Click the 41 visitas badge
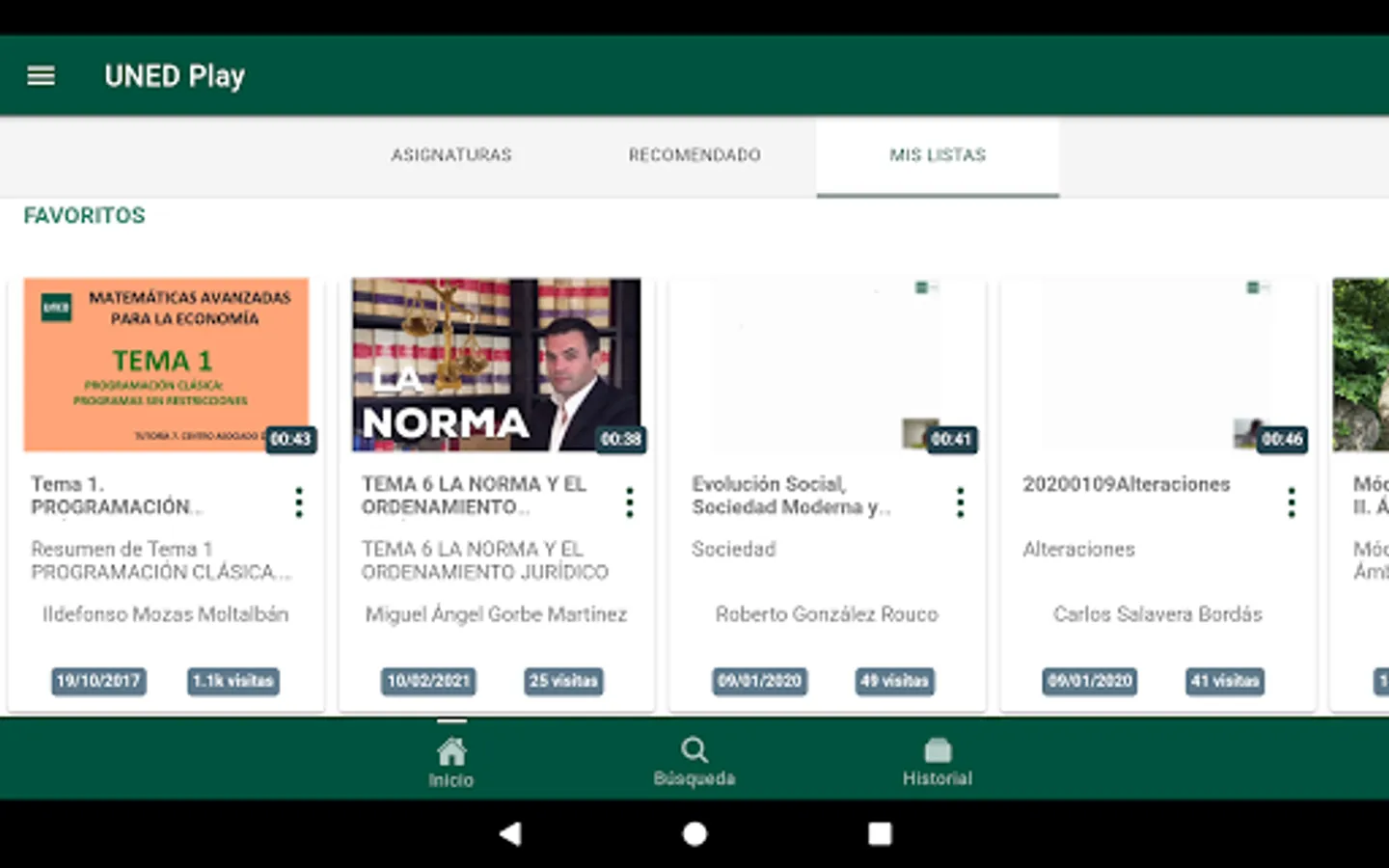 tap(1225, 681)
